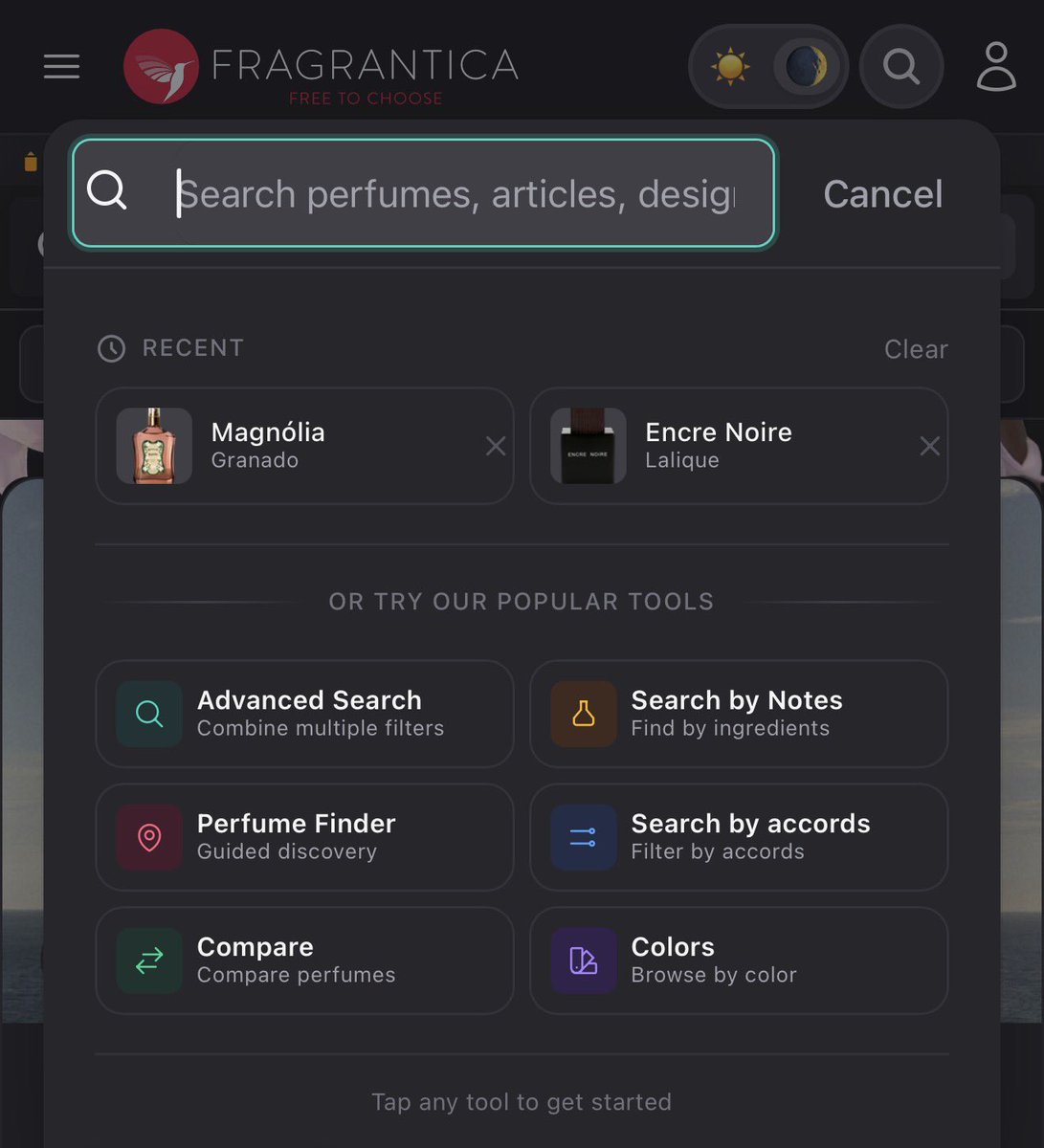Click the magnifier inside search box
This screenshot has width=1044, height=1148.
coord(107,190)
